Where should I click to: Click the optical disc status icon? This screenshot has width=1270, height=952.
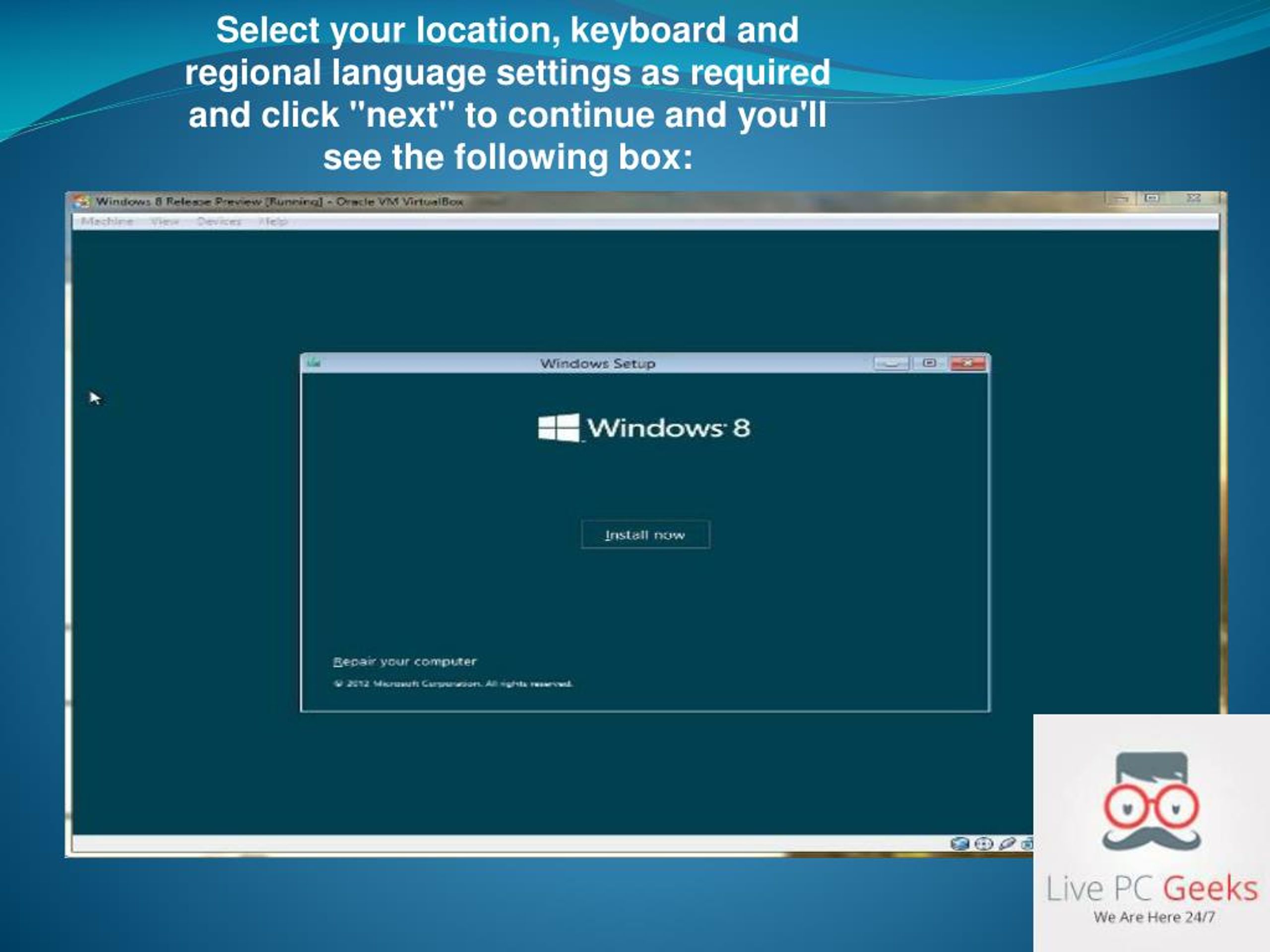point(983,843)
